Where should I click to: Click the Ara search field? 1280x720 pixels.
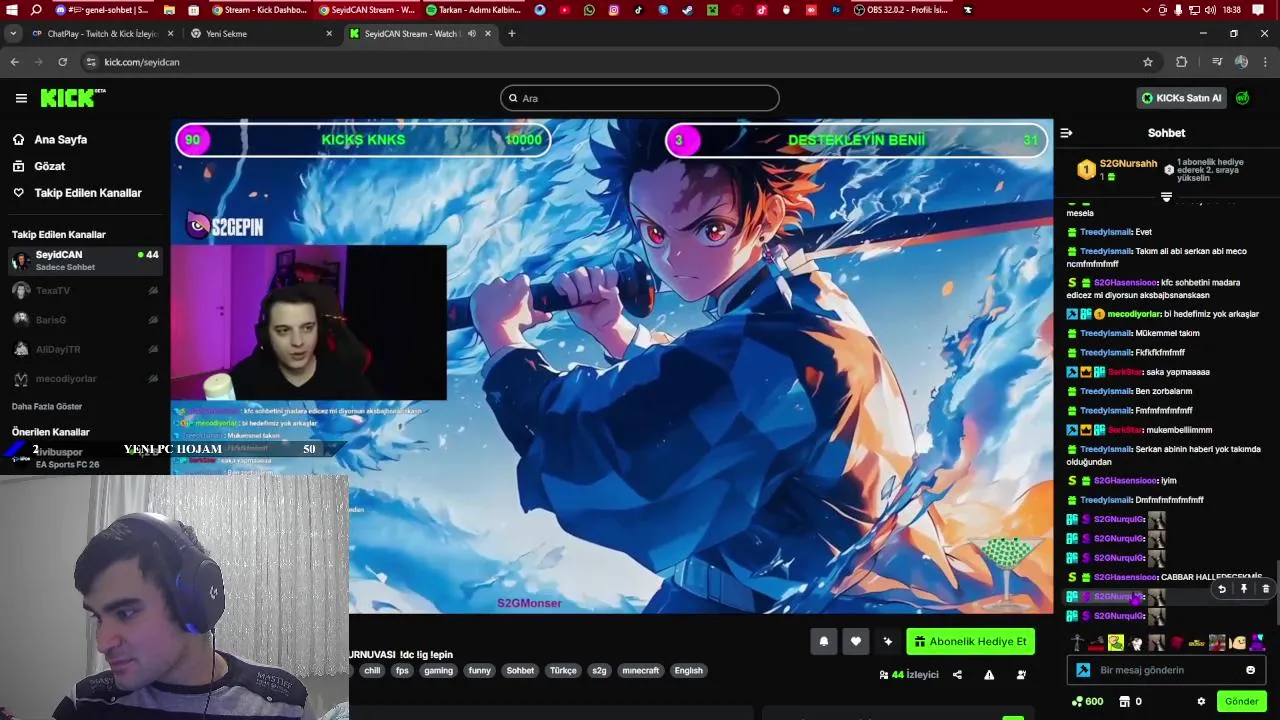tap(640, 98)
